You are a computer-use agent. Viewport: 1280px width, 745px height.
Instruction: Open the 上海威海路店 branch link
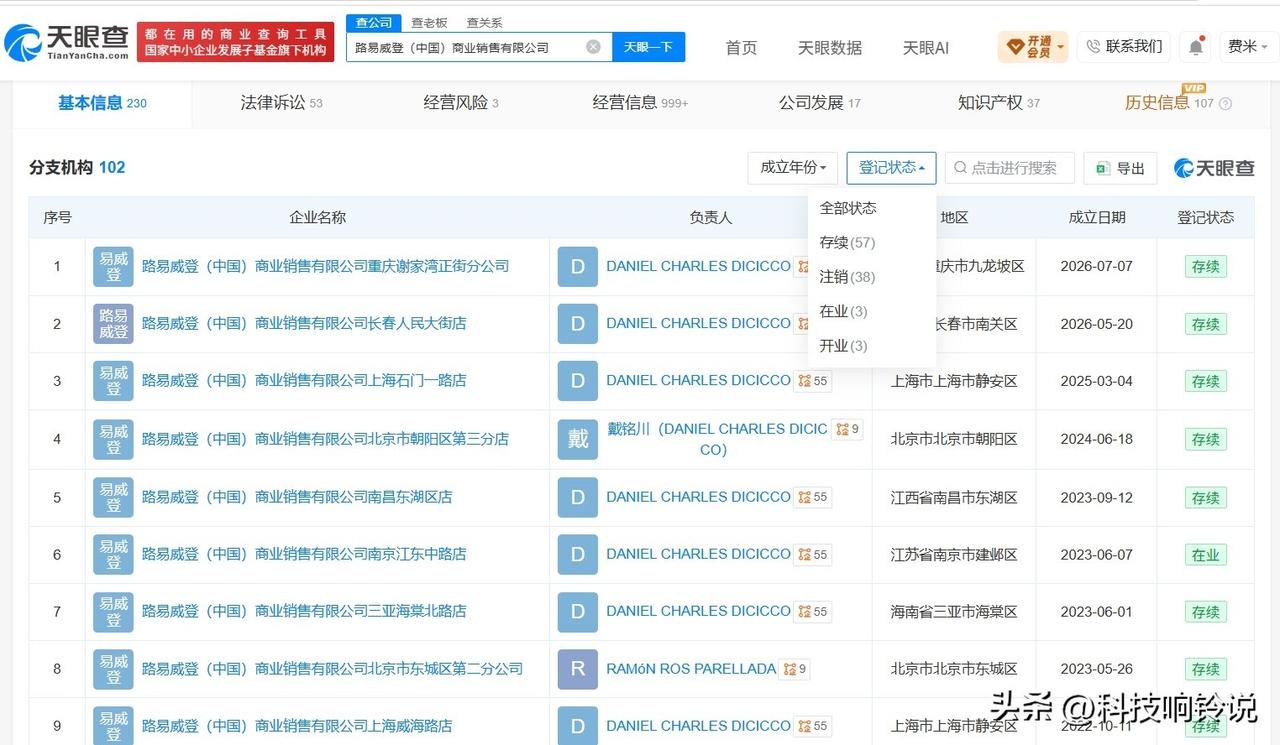pyautogui.click(x=297, y=726)
